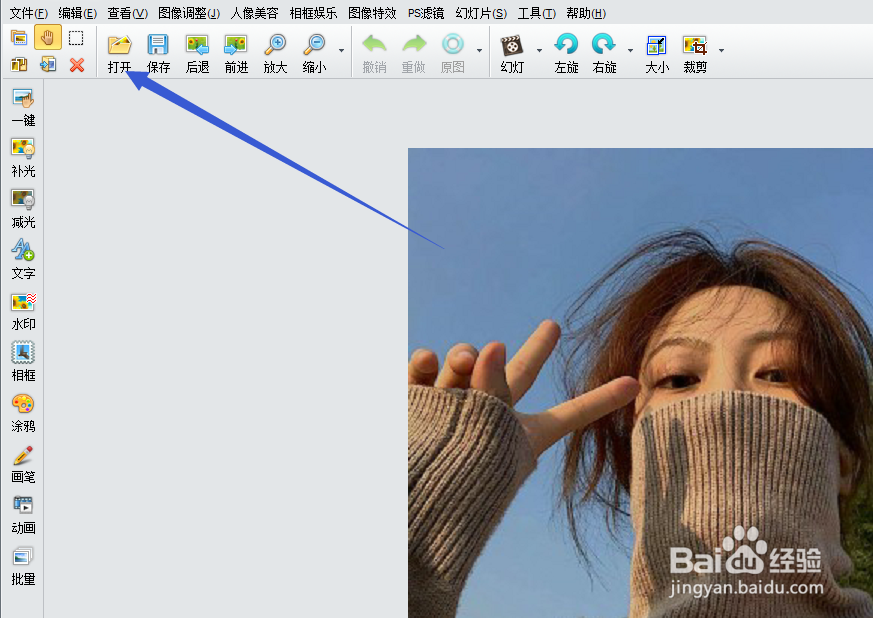Expand dropdown arrow next to 缩小
The image size is (873, 618).
coord(341,51)
